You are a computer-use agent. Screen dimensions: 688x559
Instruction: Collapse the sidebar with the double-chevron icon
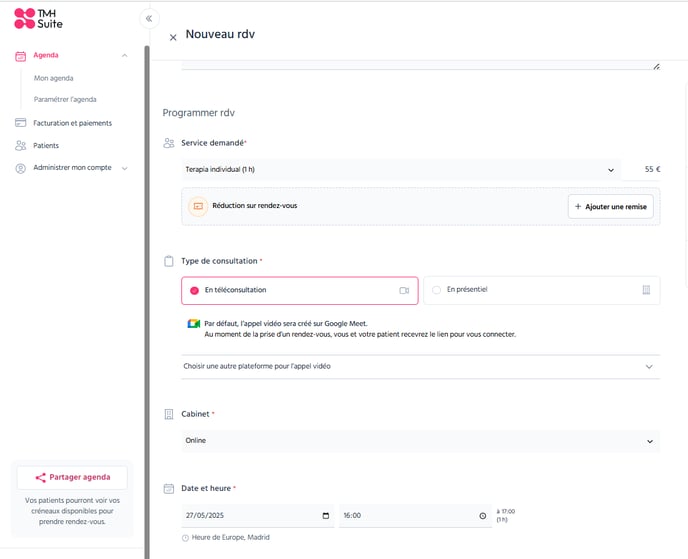tap(149, 18)
